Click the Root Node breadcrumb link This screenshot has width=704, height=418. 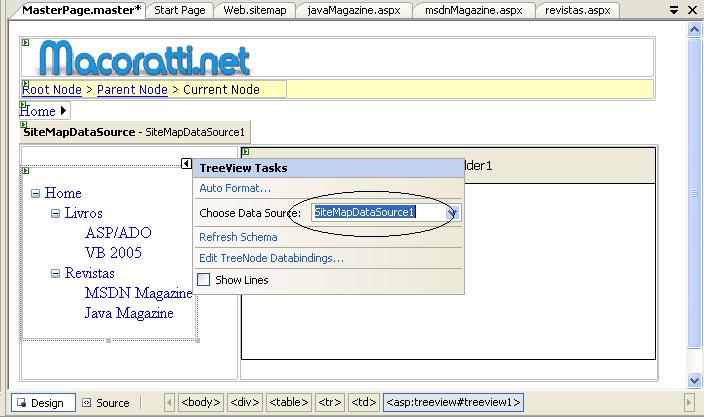pos(52,89)
